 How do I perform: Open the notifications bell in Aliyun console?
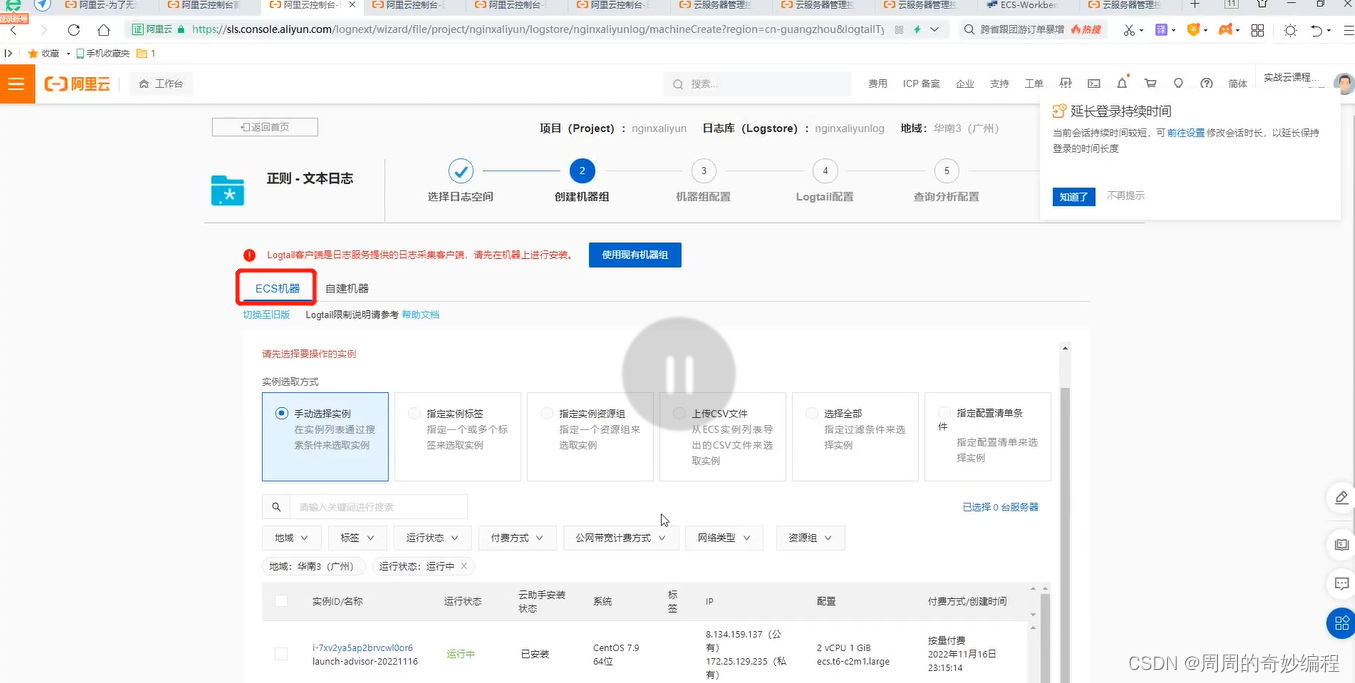click(1122, 83)
